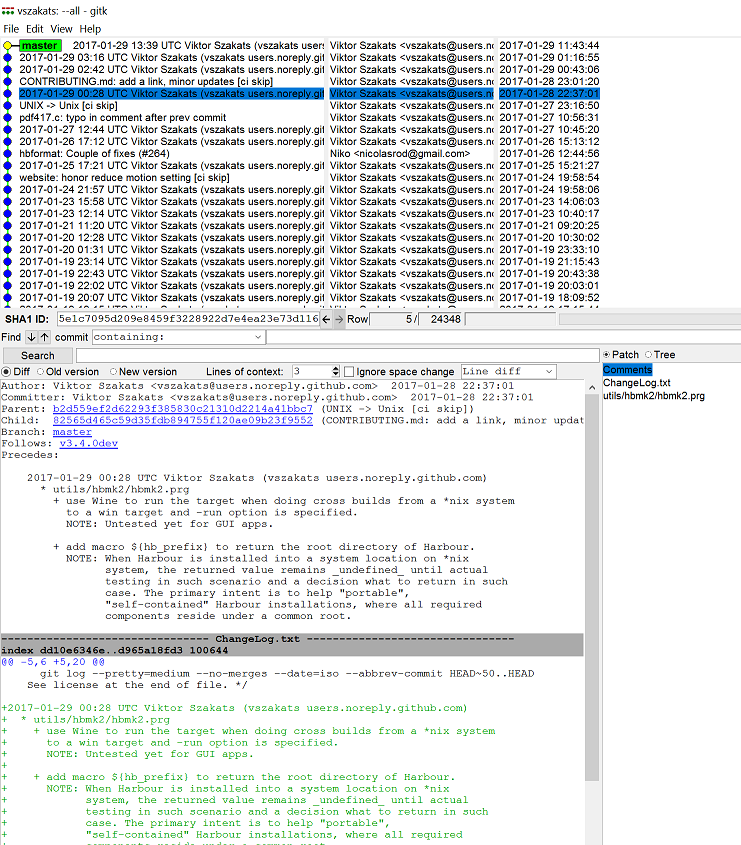Image resolution: width=741 pixels, height=845 pixels.
Task: Follow the master branch link
Action: tap(72, 432)
